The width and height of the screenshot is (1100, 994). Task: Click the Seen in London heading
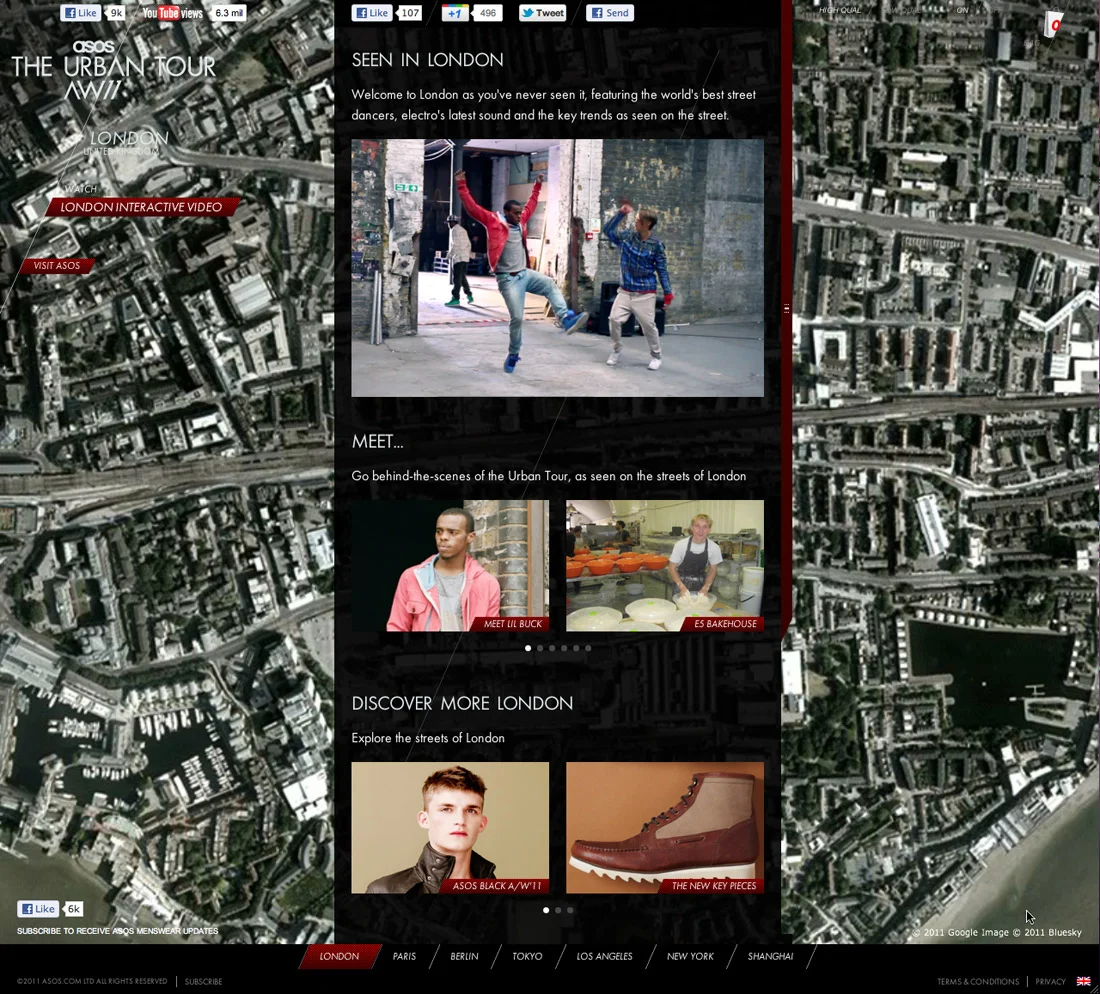pos(427,60)
